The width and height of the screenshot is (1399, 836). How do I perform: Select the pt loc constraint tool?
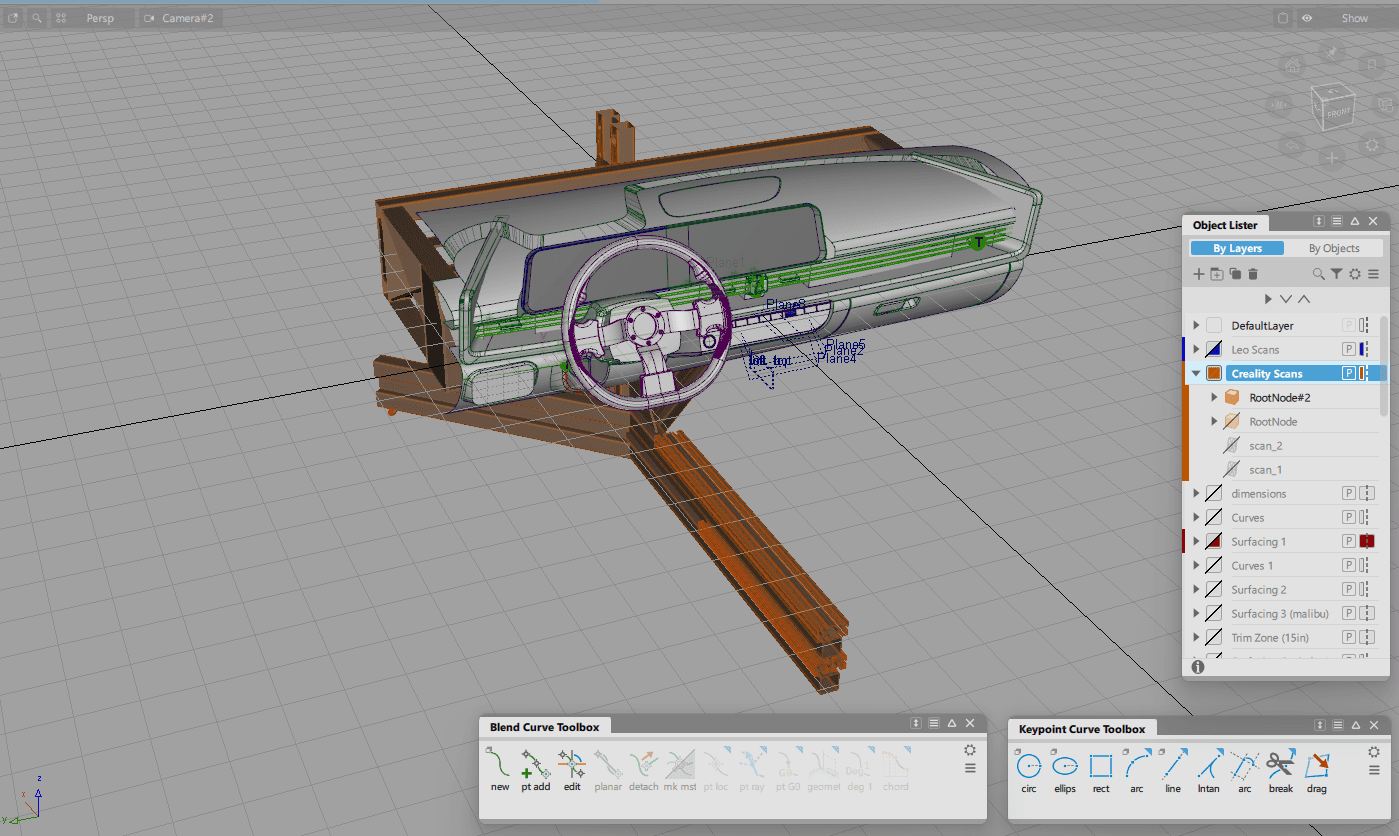[x=715, y=767]
